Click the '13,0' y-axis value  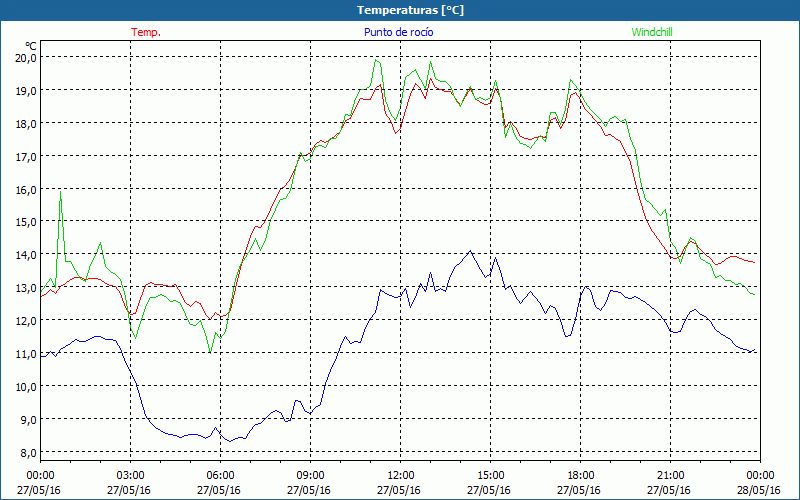point(26,287)
